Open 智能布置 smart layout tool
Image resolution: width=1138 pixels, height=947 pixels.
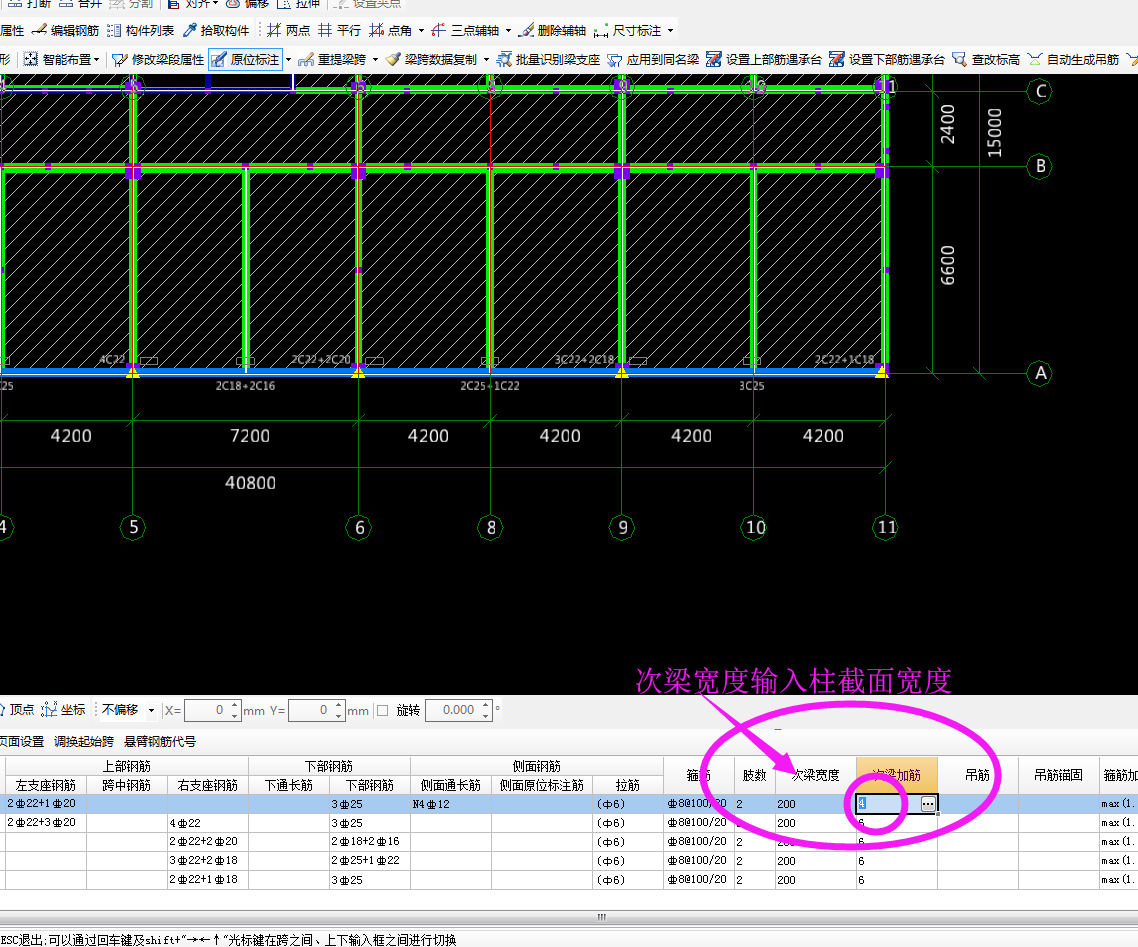(x=59, y=60)
